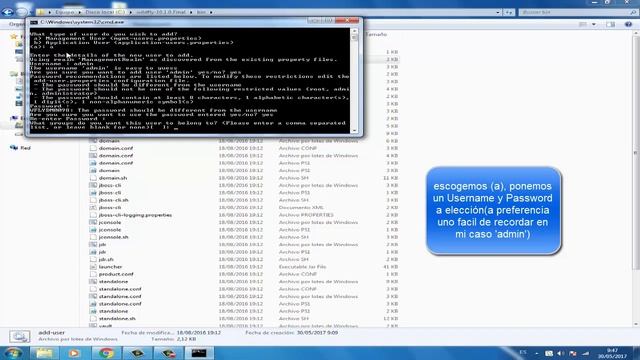This screenshot has width=640, height=360.
Task: Click the domain.sh file icon
Action: click(x=93, y=178)
